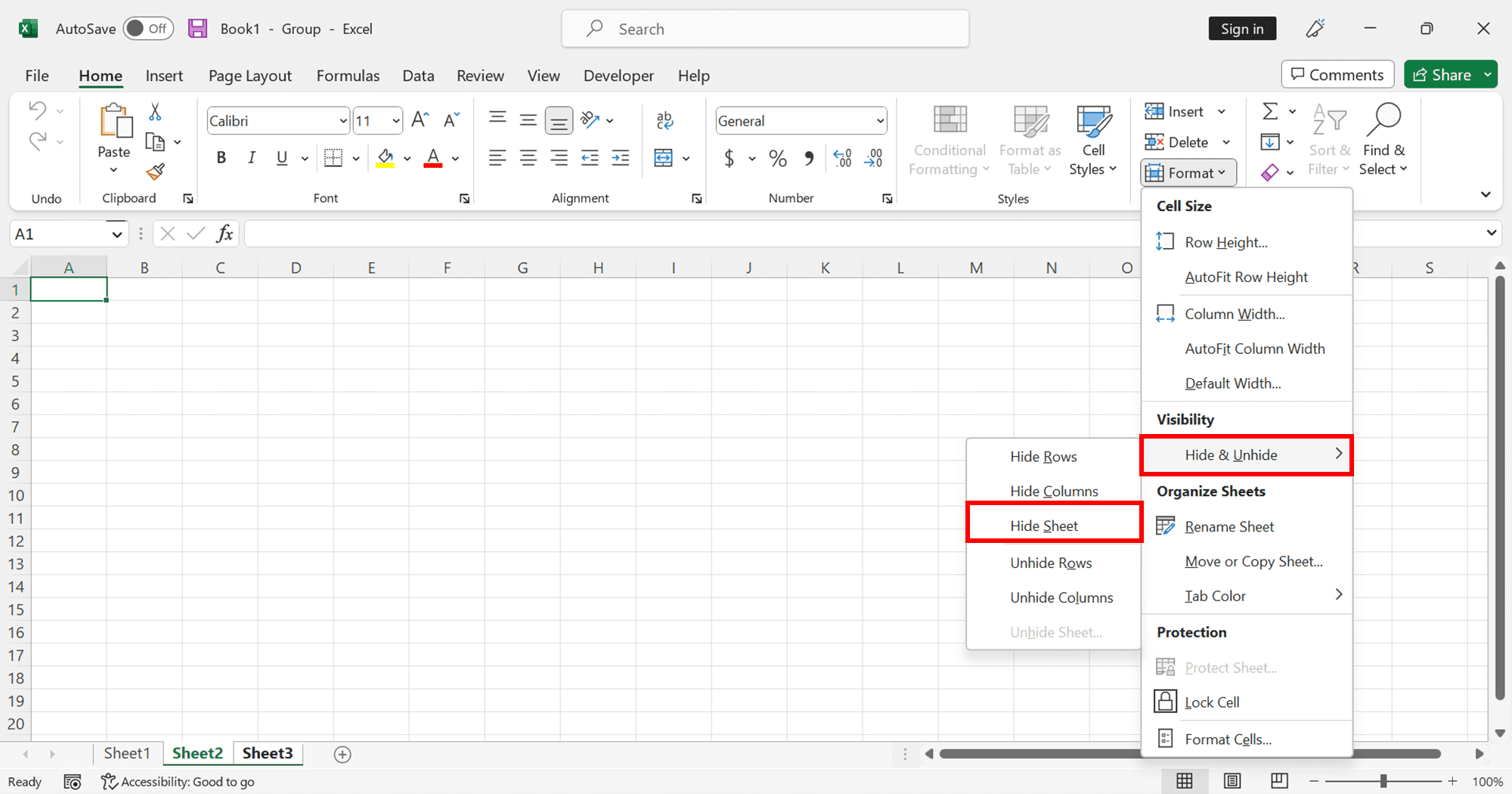Click Decrease Decimal icon
The height and width of the screenshot is (794, 1512).
873,158
